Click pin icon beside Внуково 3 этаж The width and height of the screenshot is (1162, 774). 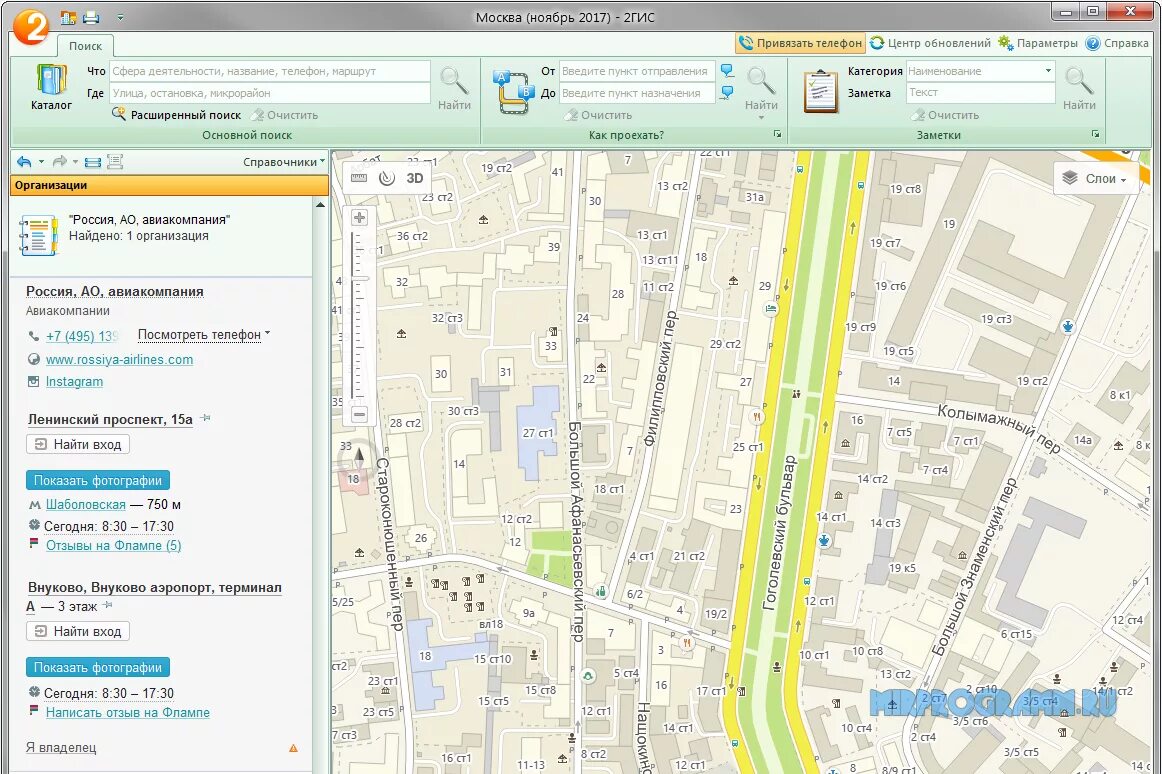(x=107, y=605)
